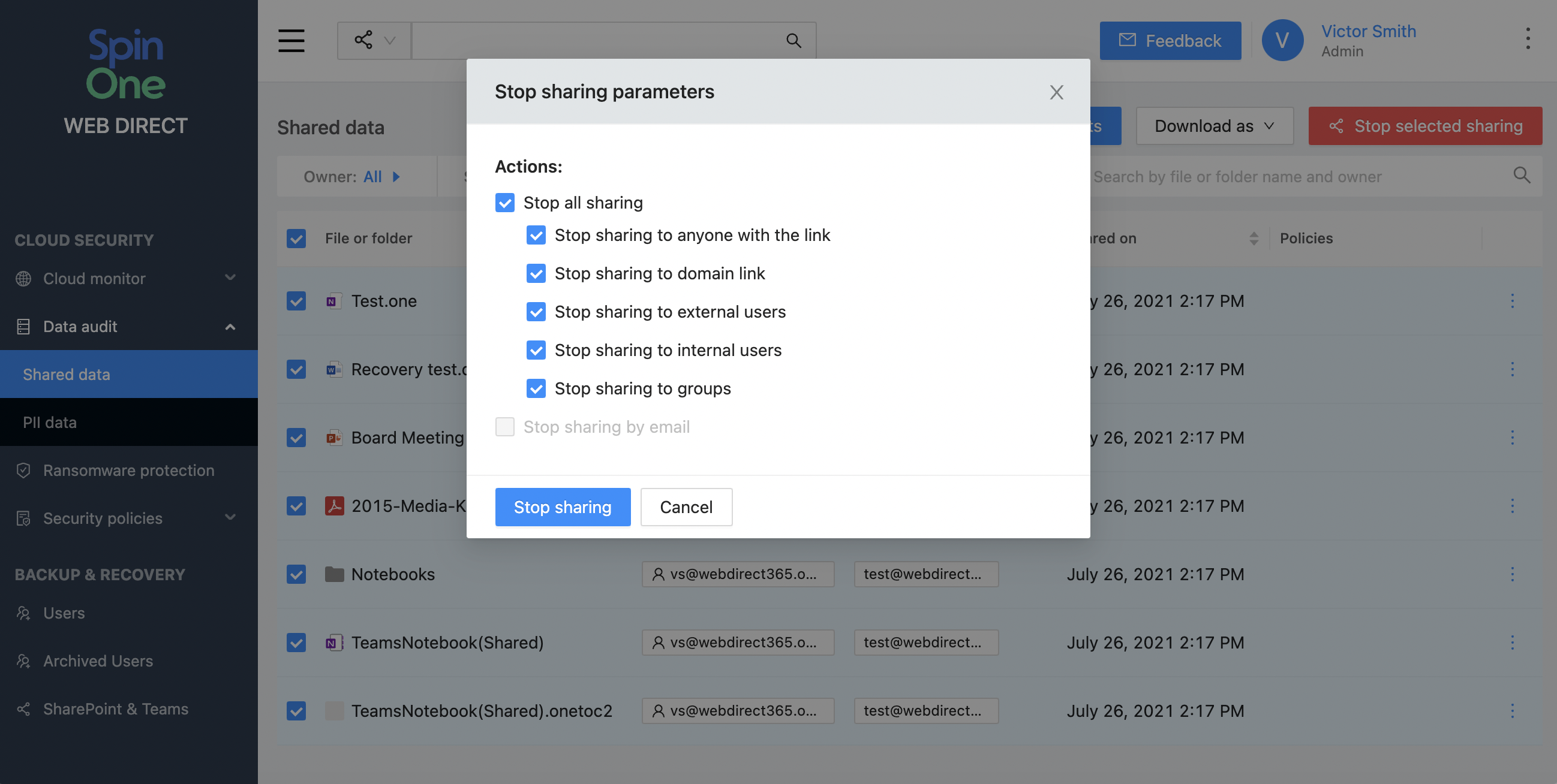Confirm with the Stop sharing button
The width and height of the screenshot is (1557, 784).
point(562,506)
